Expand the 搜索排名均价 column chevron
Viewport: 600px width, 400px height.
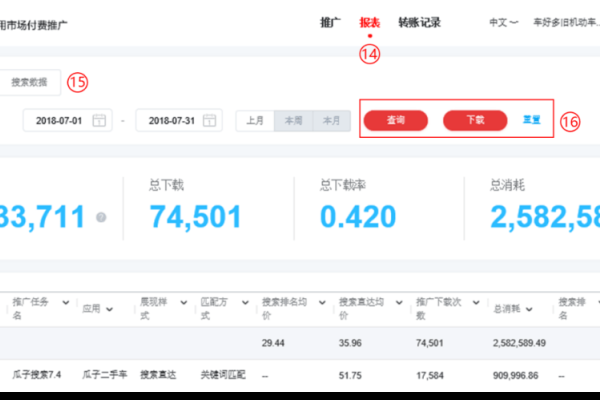pyautogui.click(x=322, y=303)
